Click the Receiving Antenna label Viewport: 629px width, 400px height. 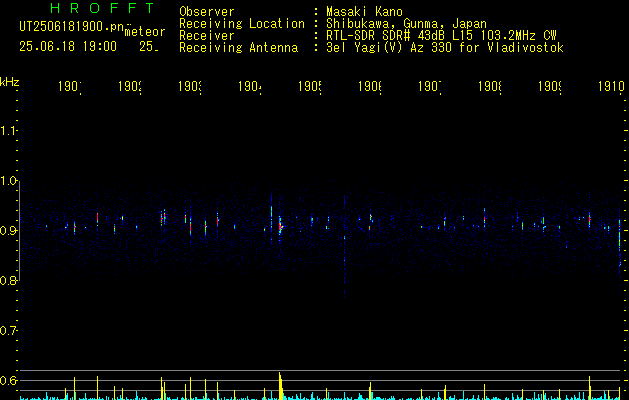point(238,48)
